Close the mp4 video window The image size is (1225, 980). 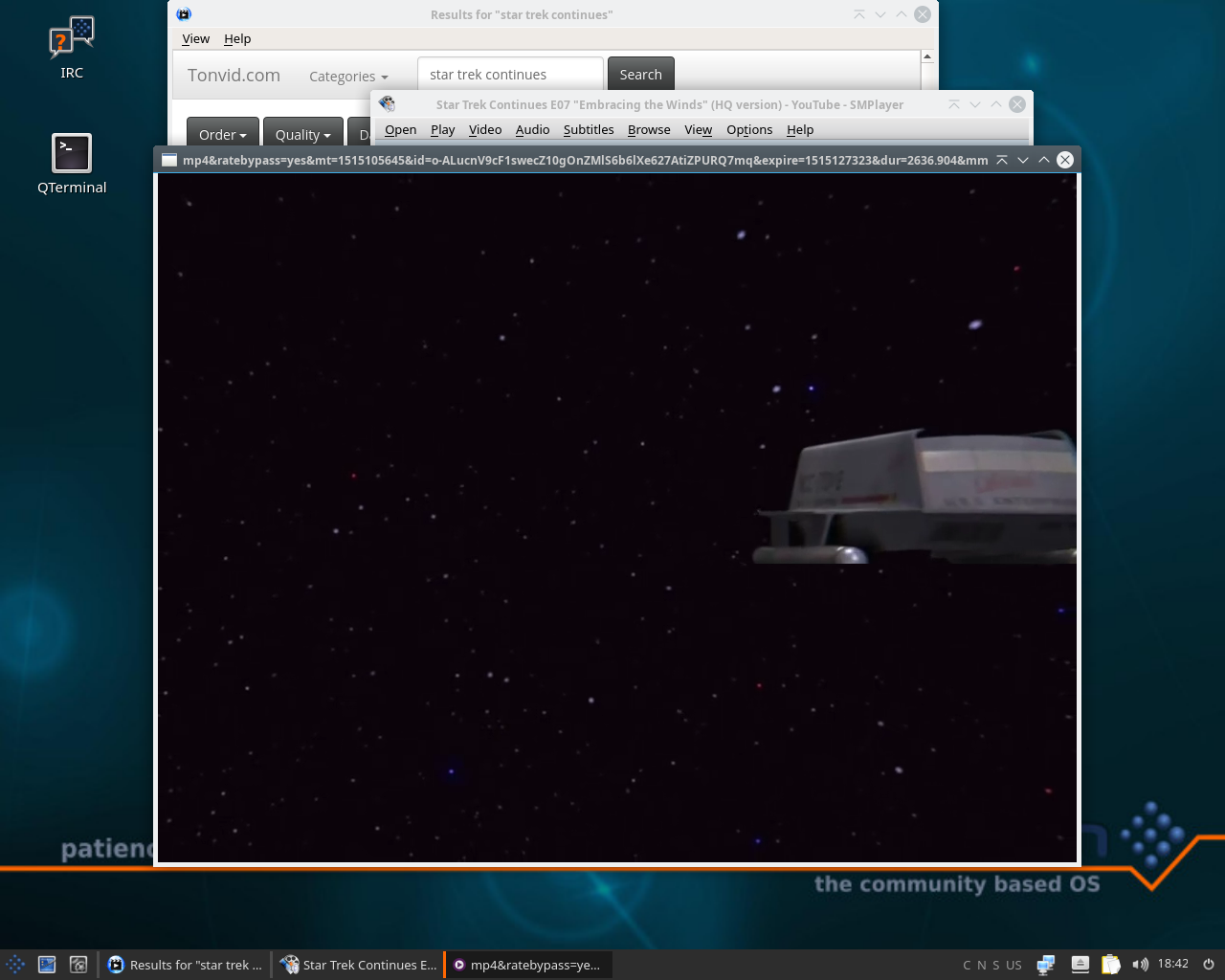tap(1065, 160)
